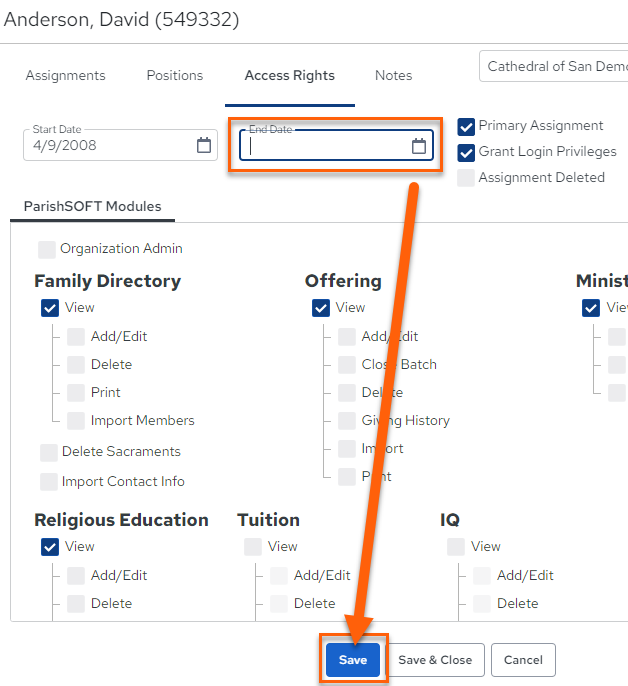Screen dimensions: 628x686
Task: Select the ParishSOFT Modules tab
Action: coord(92,206)
